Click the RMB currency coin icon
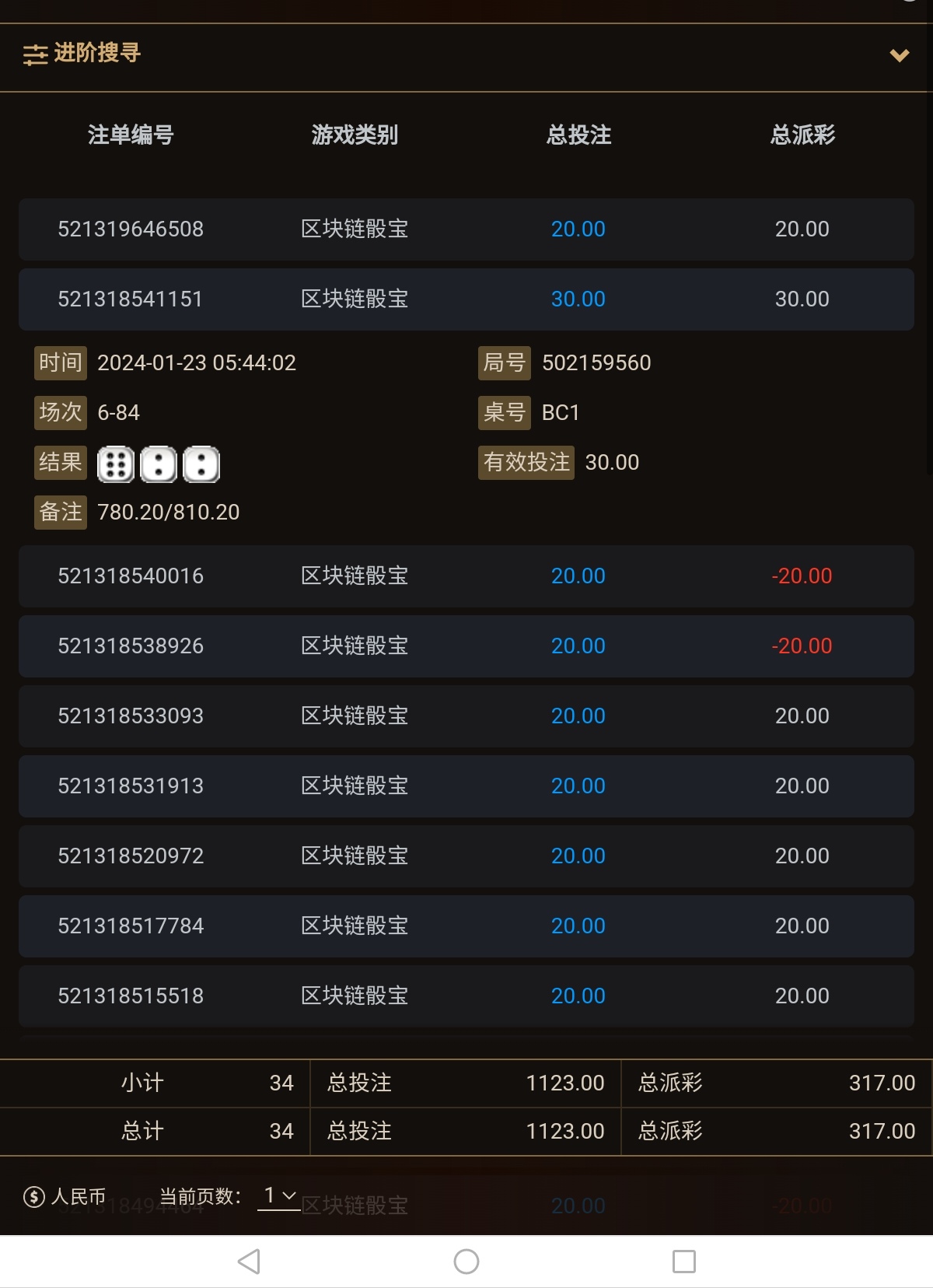This screenshot has width=933, height=1288. point(34,1196)
